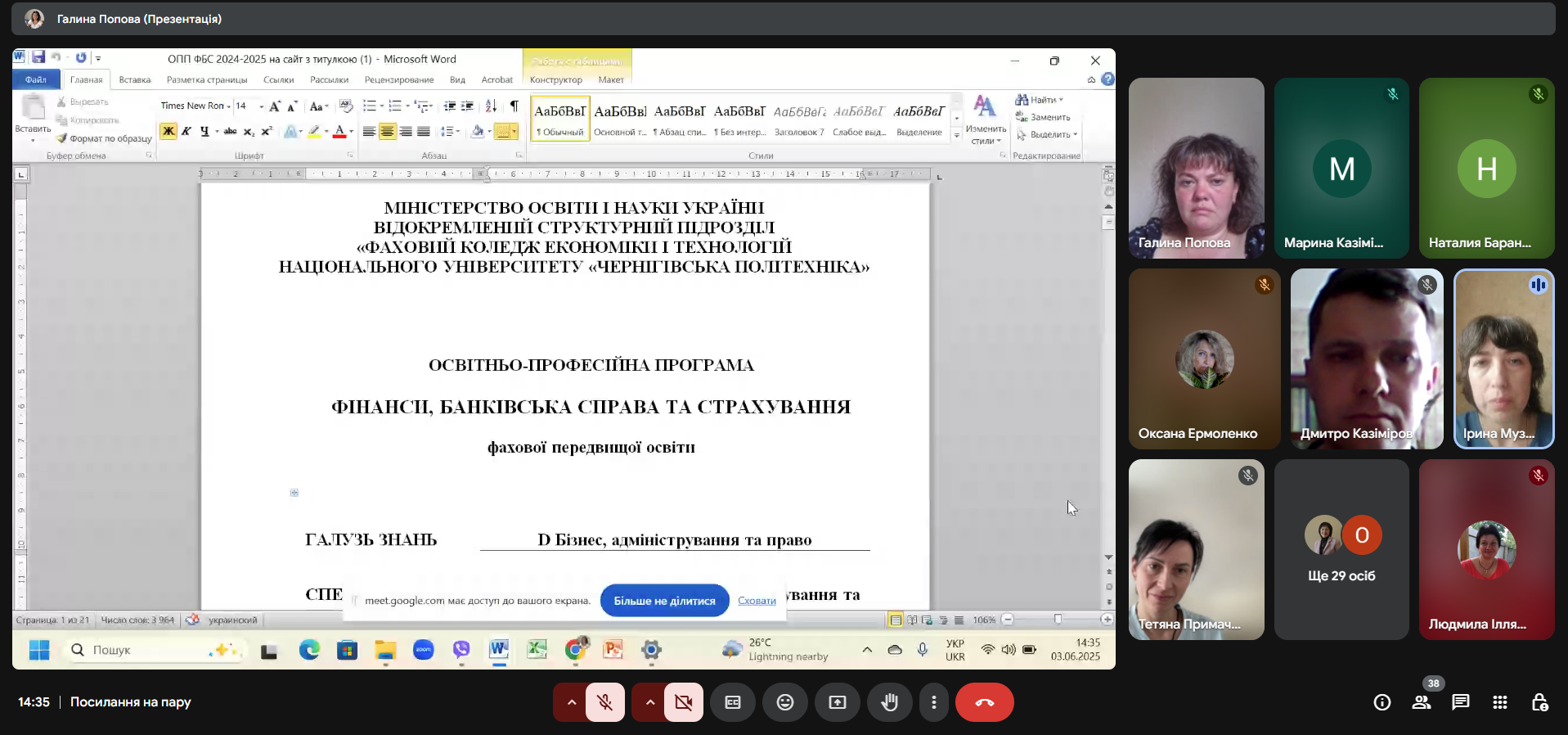
Task: Toggle Italic (К) in Word ribbon
Action: [186, 131]
